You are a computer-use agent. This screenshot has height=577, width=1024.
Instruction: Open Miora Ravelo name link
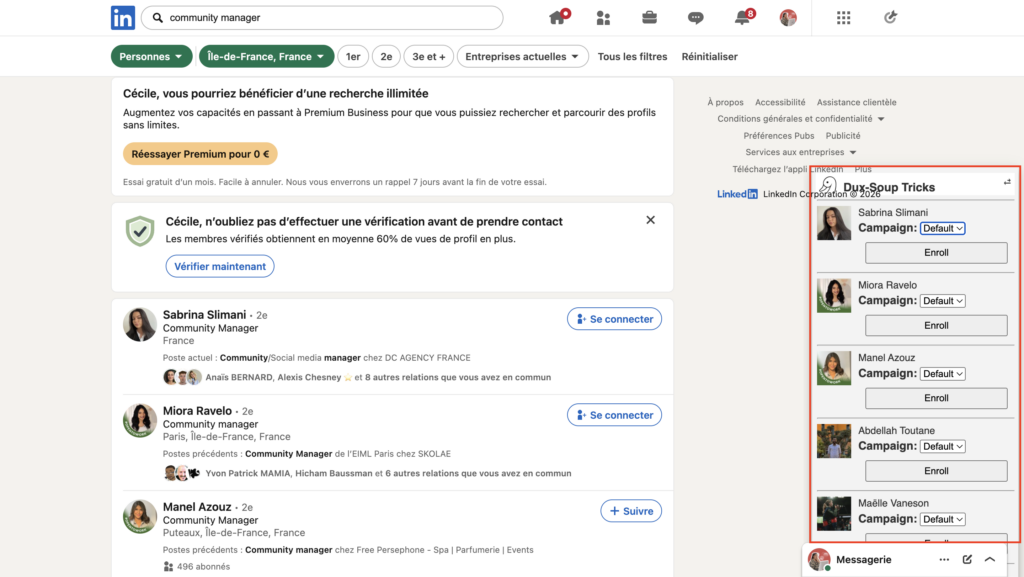197,411
